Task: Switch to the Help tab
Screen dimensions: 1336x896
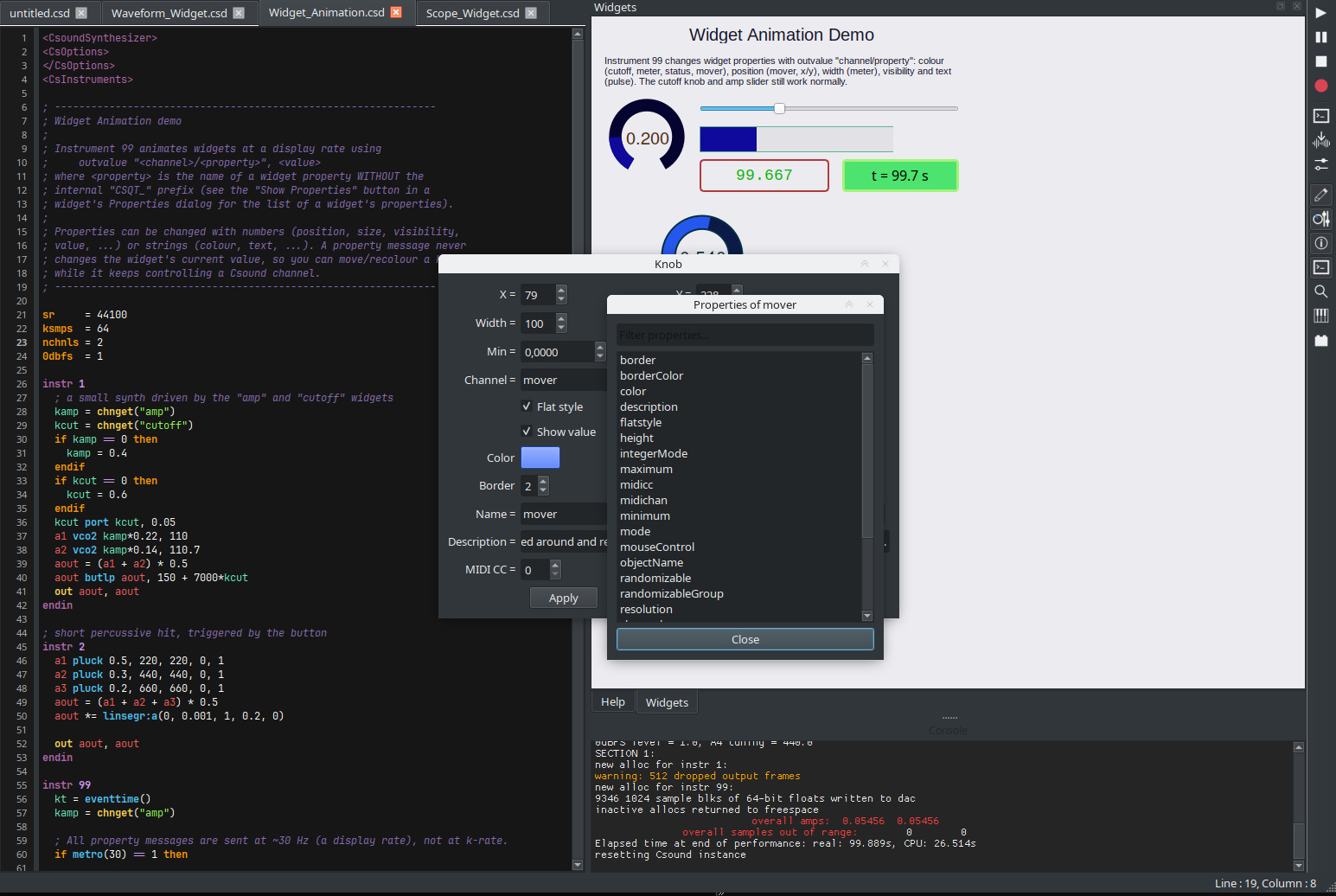Action: pyautogui.click(x=613, y=701)
